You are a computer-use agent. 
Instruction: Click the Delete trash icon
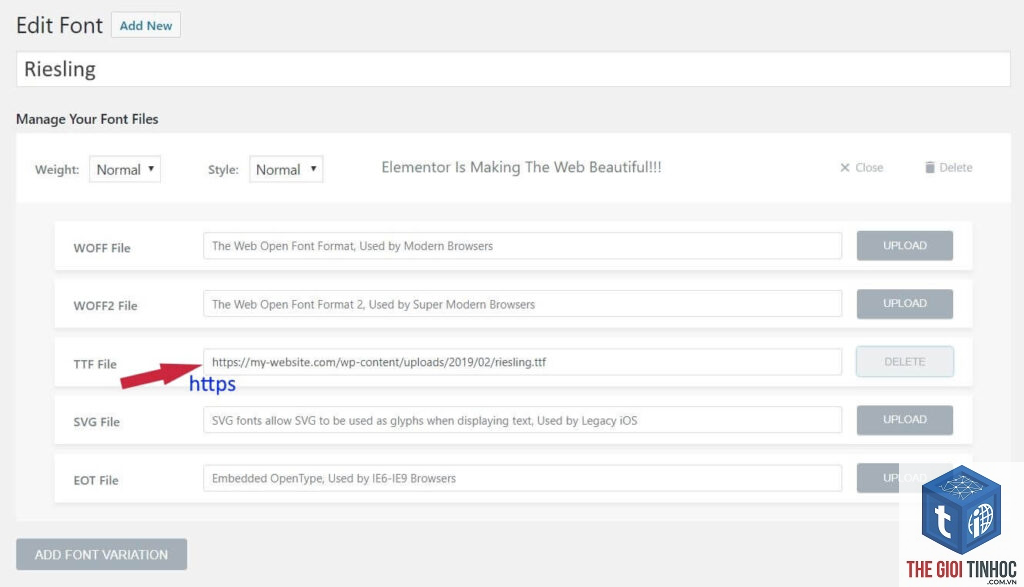929,167
